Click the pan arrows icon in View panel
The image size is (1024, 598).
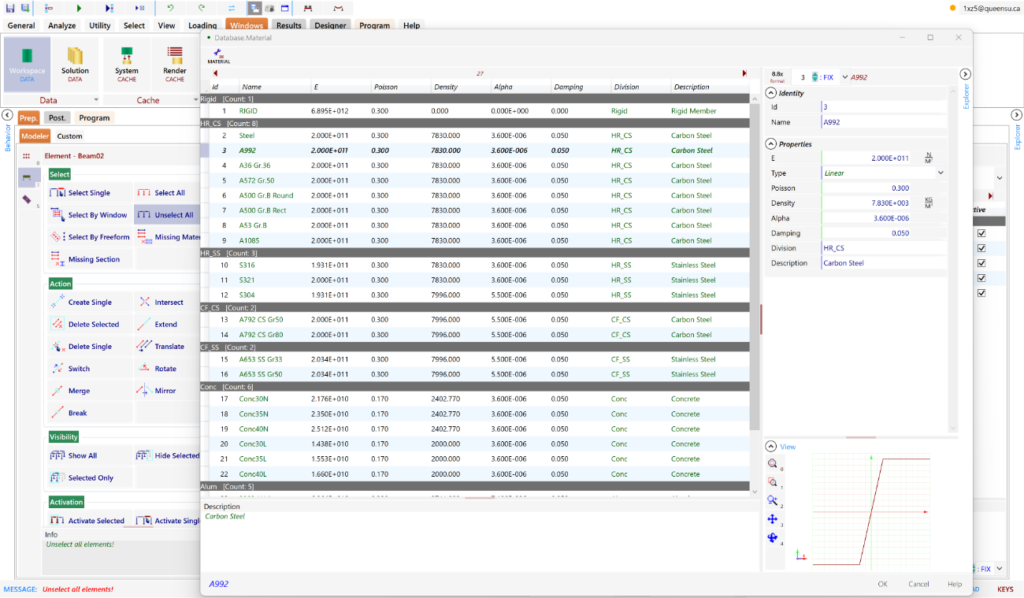773,519
